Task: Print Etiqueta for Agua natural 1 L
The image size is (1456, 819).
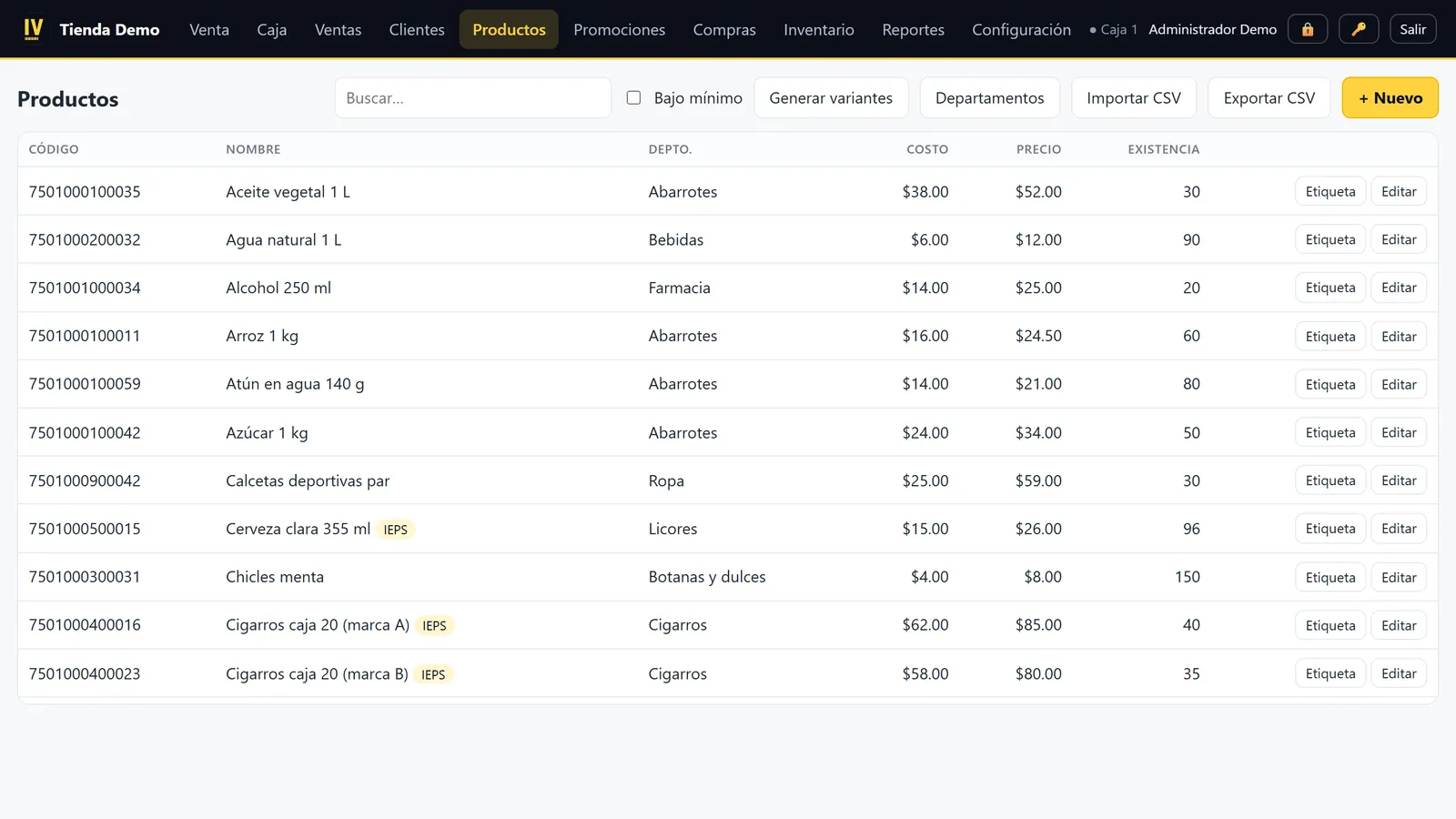Action: 1330,239
